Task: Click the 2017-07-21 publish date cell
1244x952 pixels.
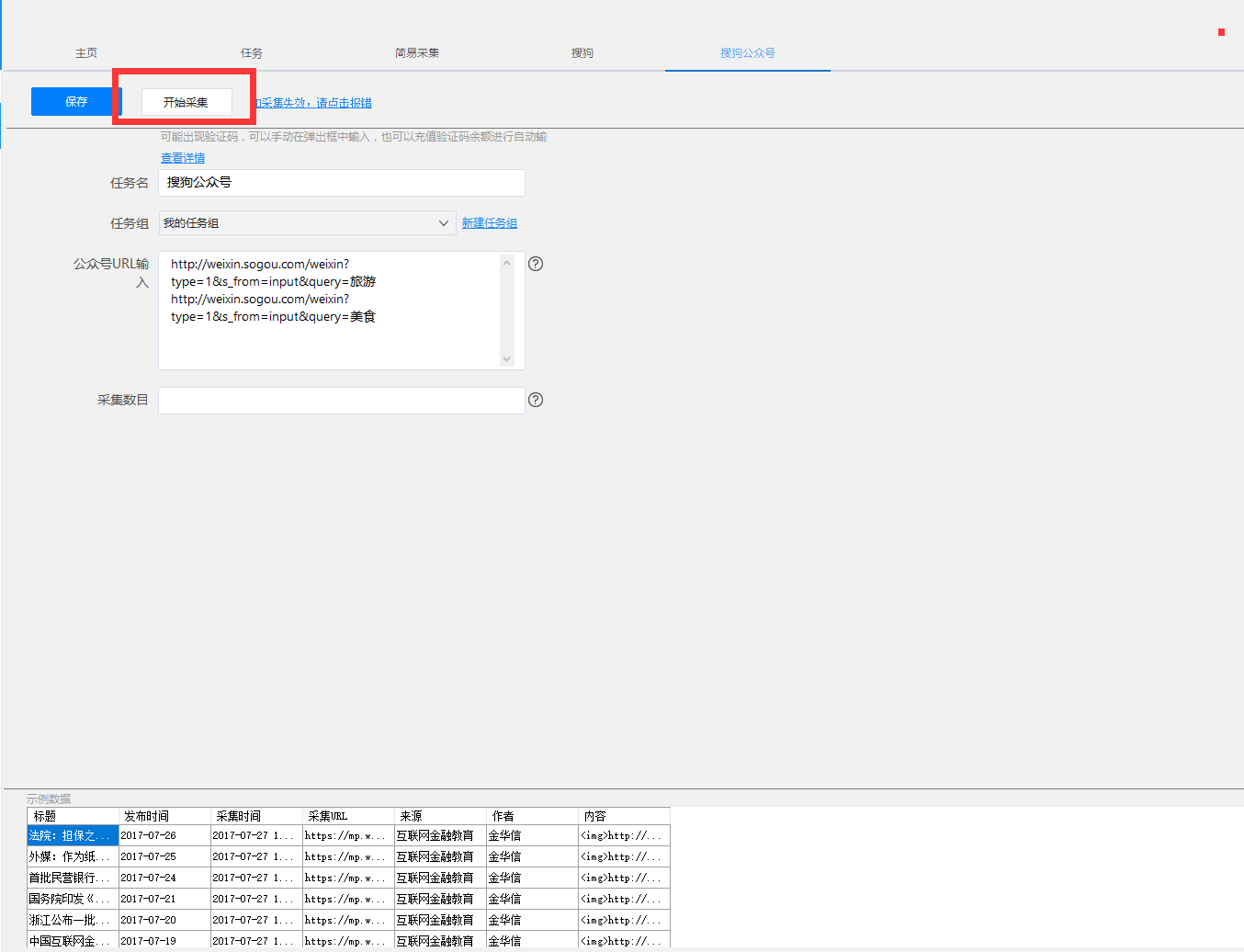Action: coord(165,899)
